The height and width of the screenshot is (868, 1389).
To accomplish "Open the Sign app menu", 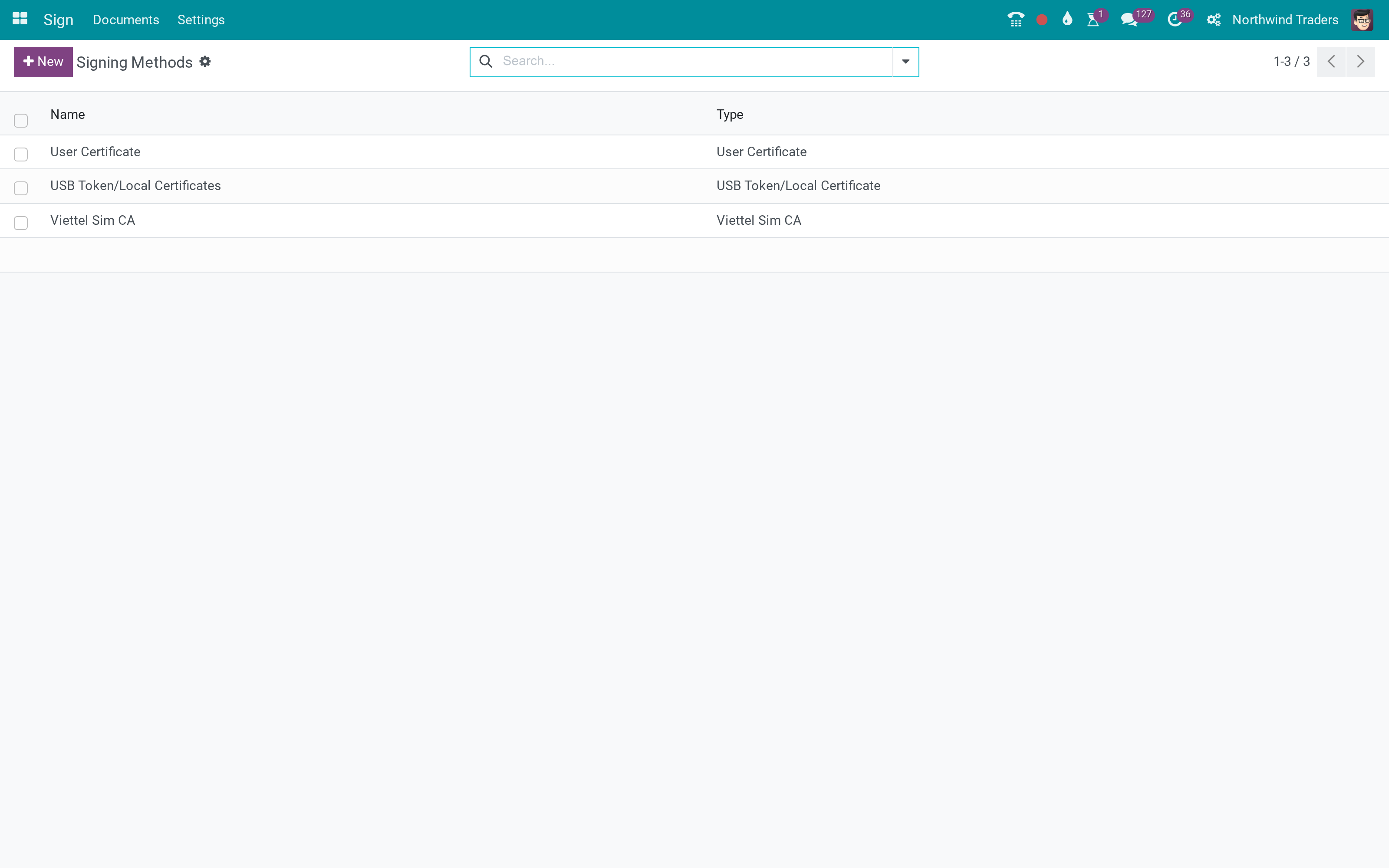I will 59,20.
